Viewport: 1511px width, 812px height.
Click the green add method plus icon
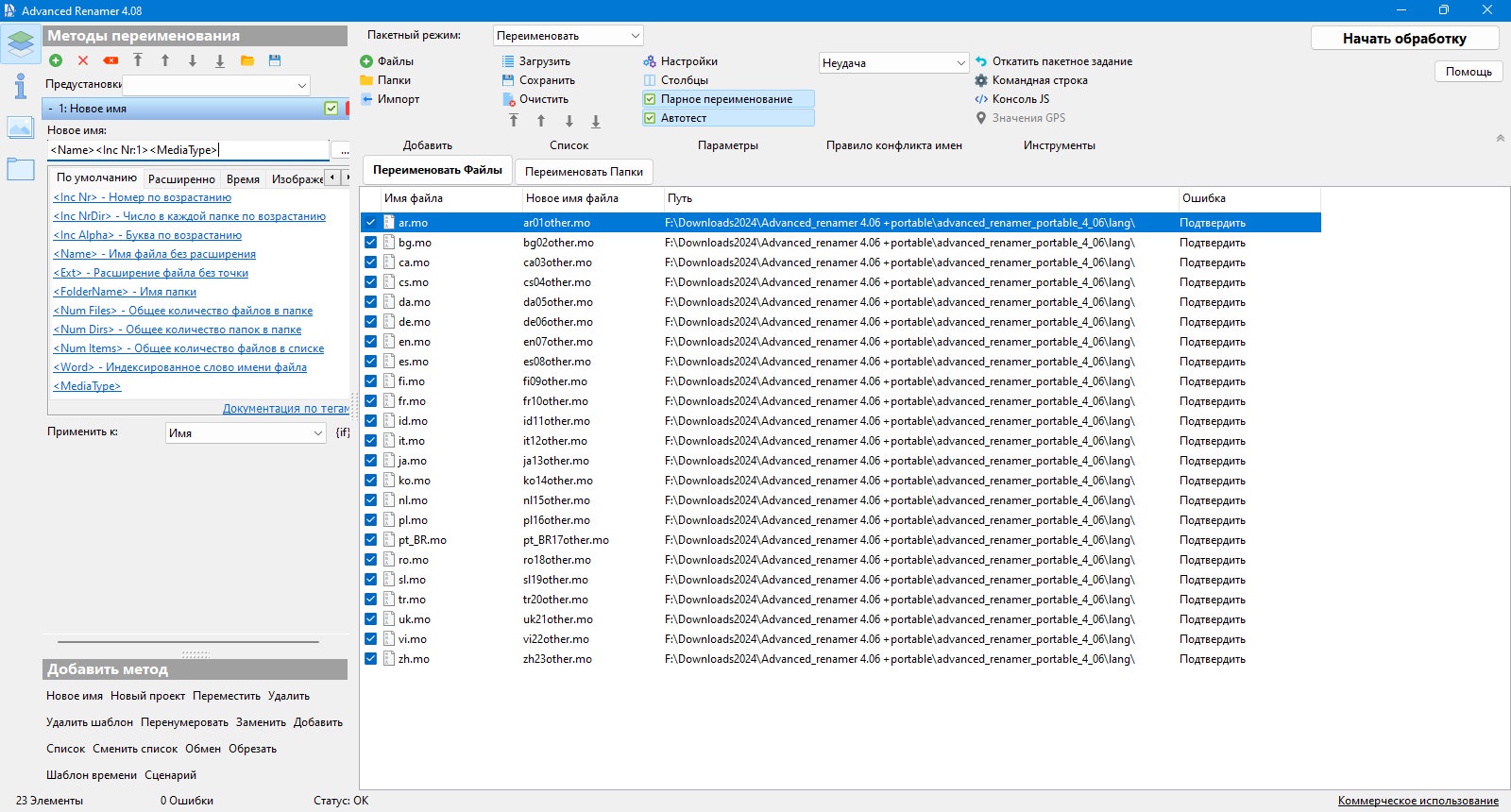pos(56,60)
